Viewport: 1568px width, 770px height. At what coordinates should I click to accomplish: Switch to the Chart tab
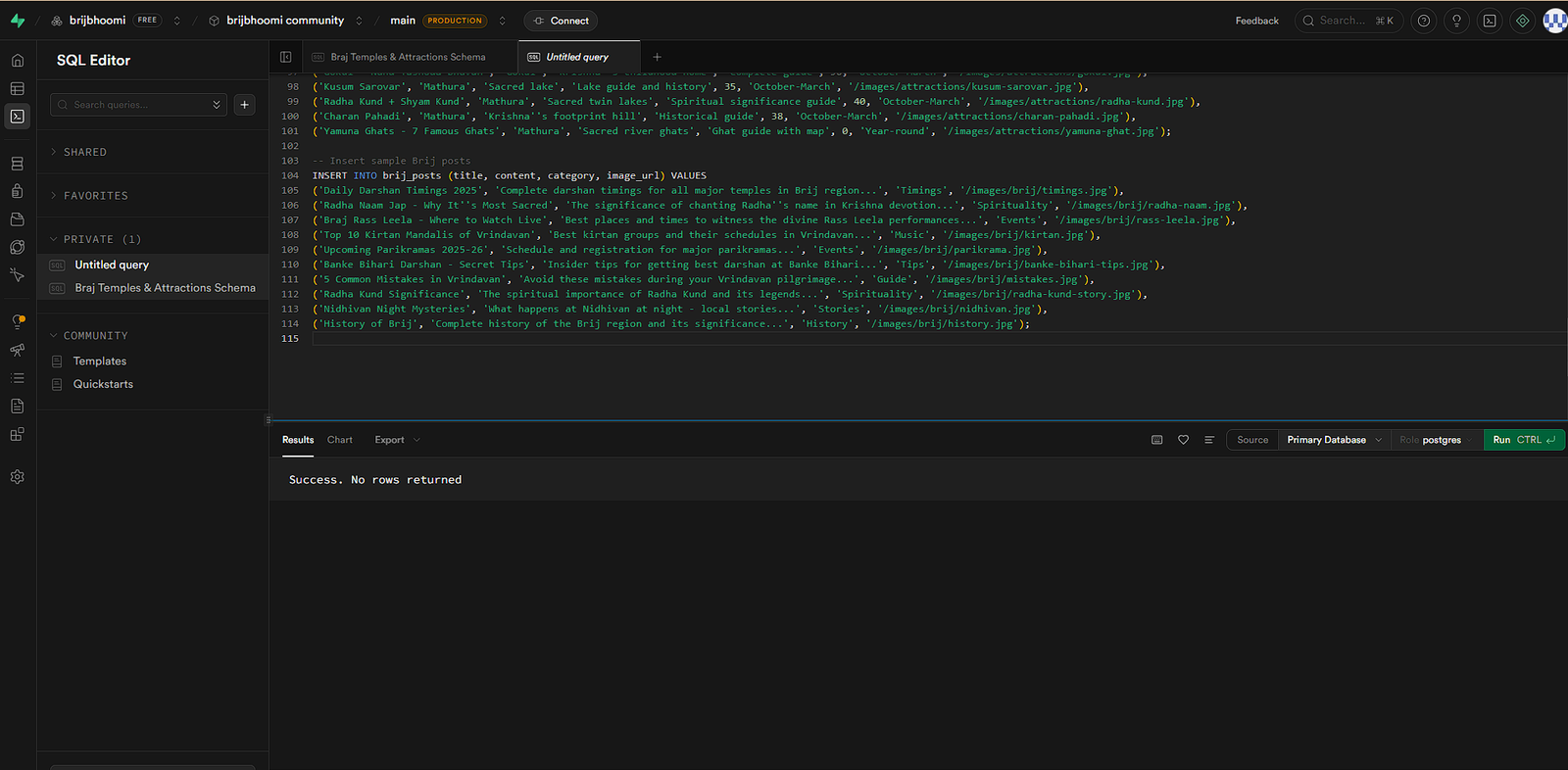[x=340, y=440]
